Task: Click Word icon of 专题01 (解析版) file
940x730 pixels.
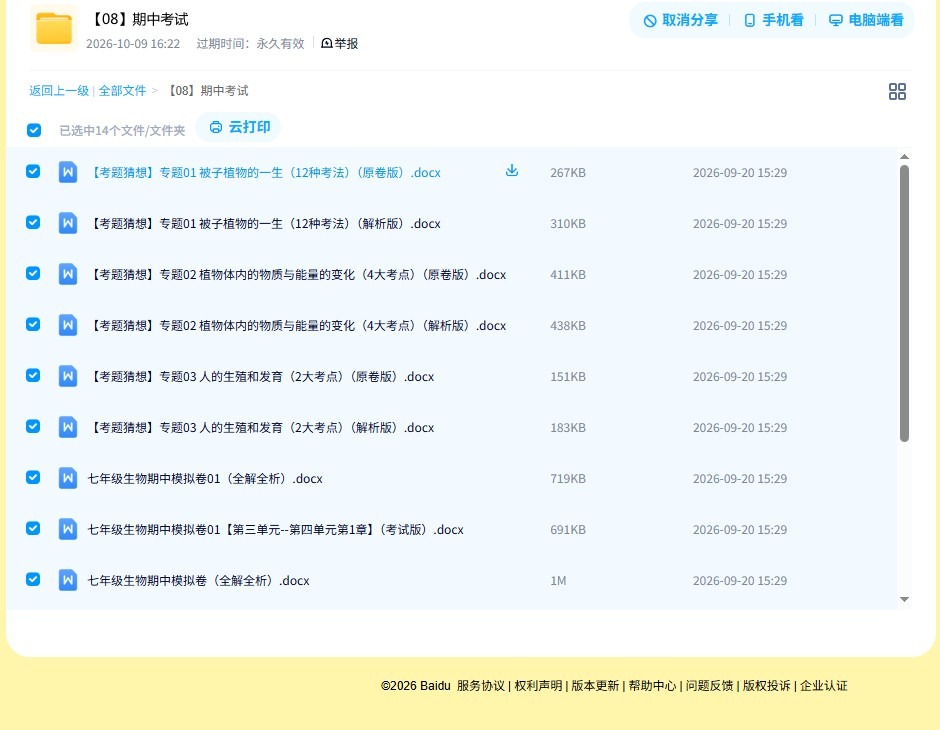Action: [x=68, y=223]
